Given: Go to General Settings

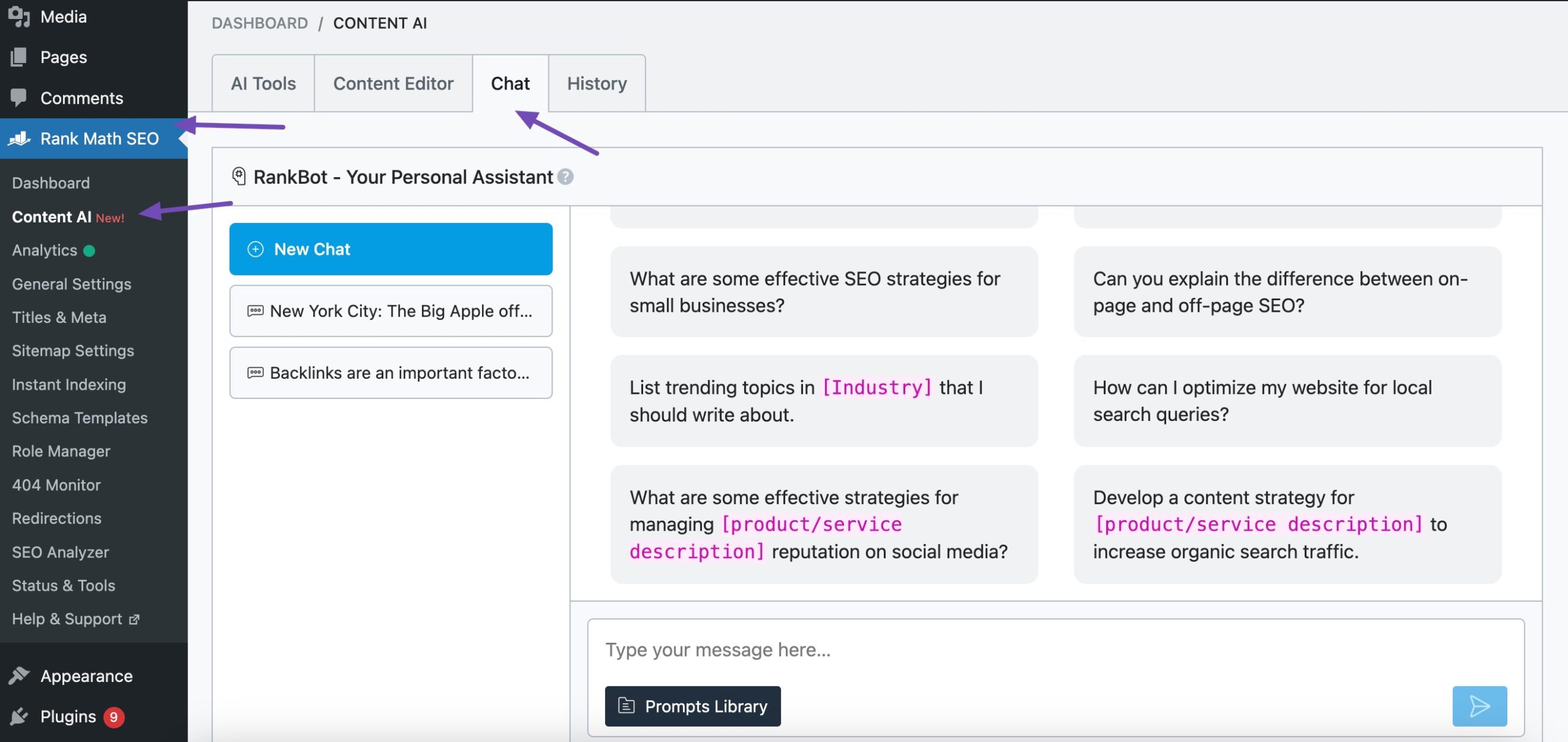Looking at the screenshot, I should click(72, 284).
